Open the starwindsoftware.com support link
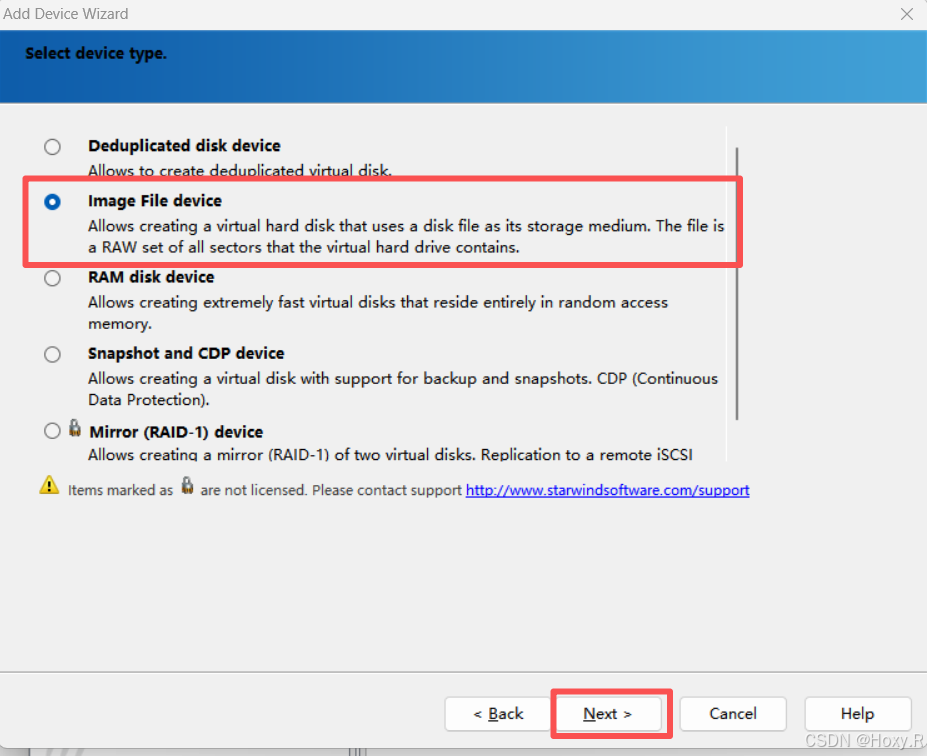 click(x=607, y=490)
